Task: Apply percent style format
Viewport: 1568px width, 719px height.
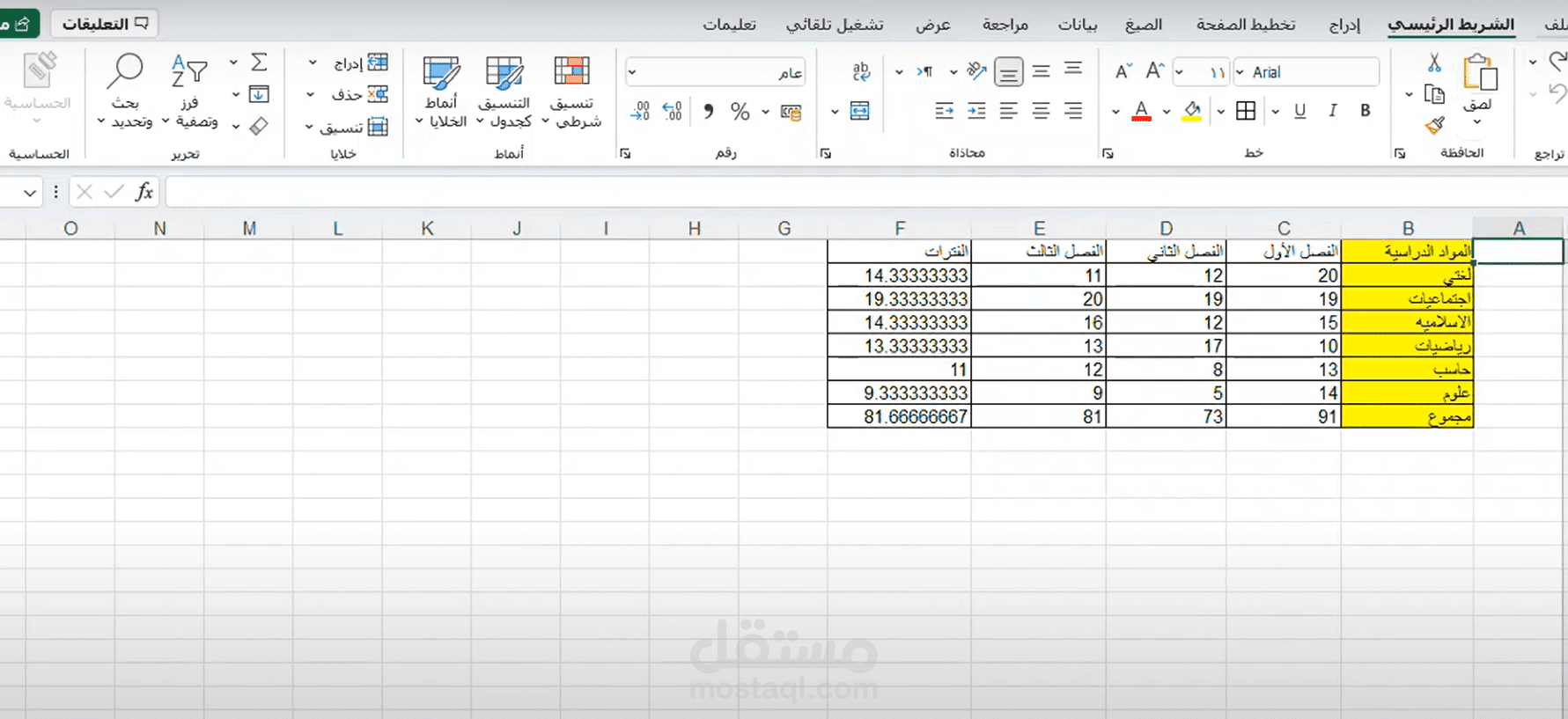Action: tap(740, 112)
